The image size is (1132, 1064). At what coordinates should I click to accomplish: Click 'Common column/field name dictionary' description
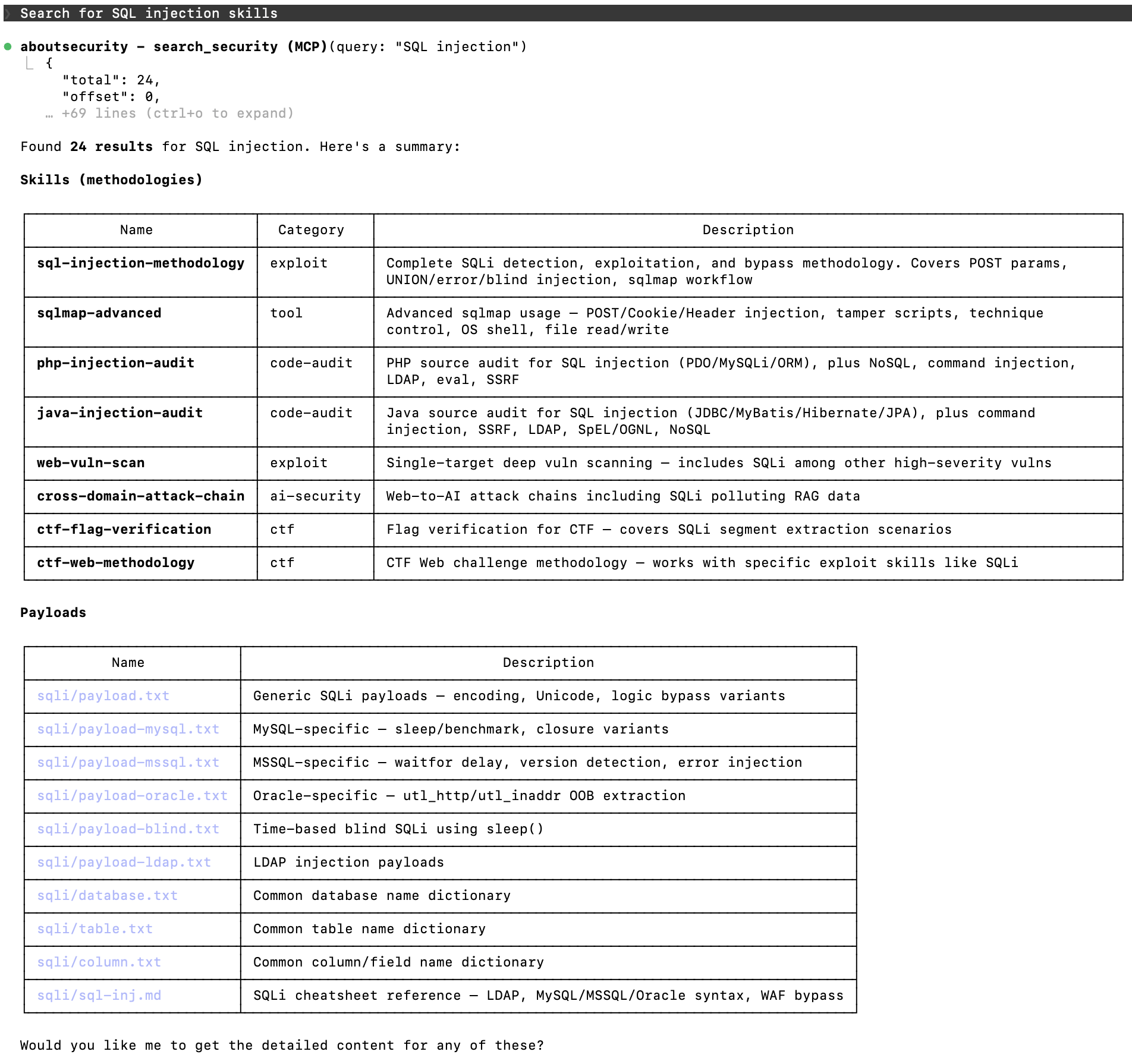coord(398,962)
